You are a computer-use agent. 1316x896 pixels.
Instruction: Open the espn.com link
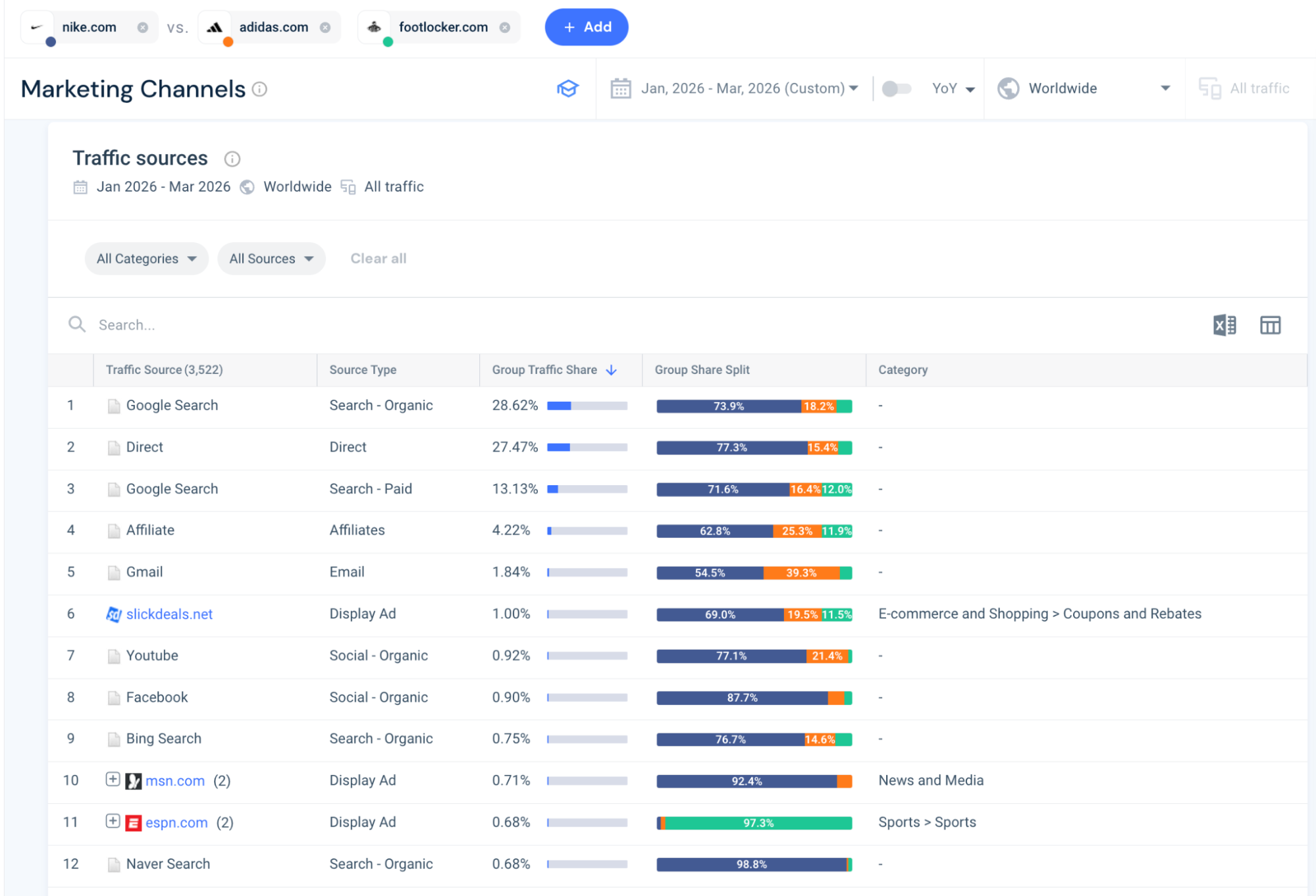pos(176,822)
